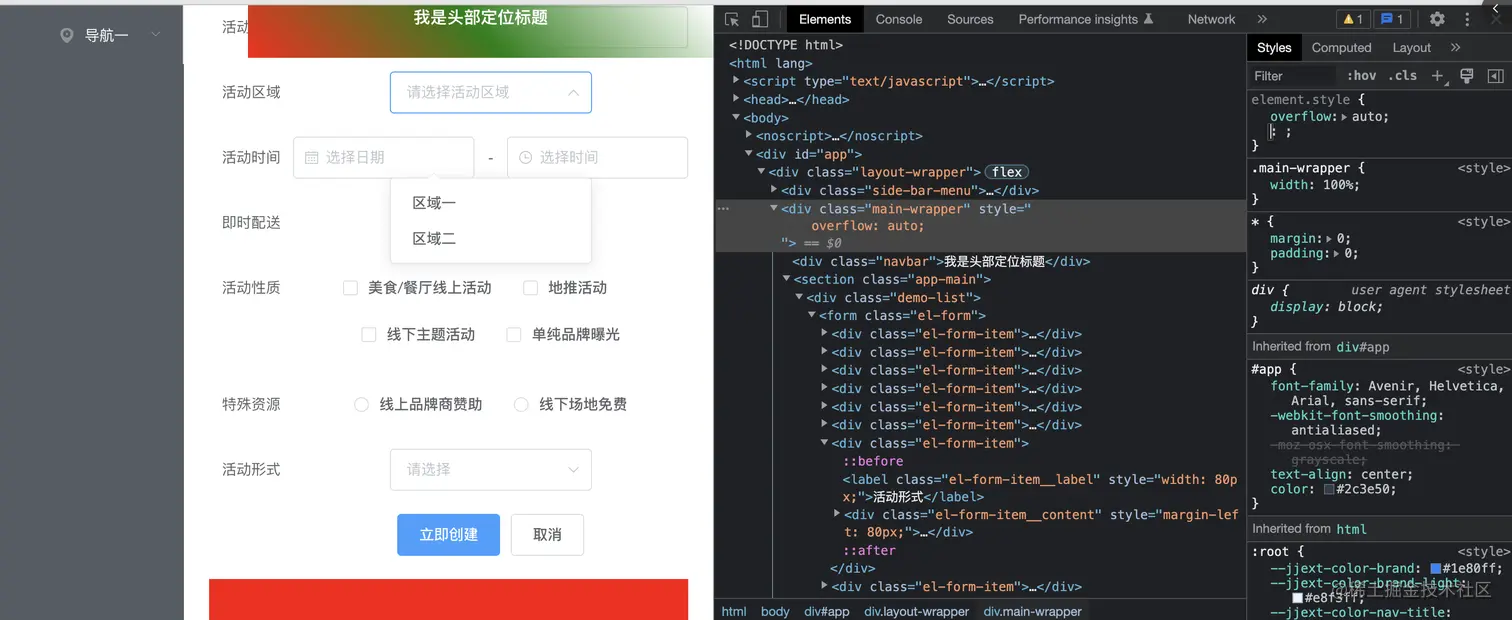Expand the el-form-item__content div node
1512x620 pixels.
(837, 514)
